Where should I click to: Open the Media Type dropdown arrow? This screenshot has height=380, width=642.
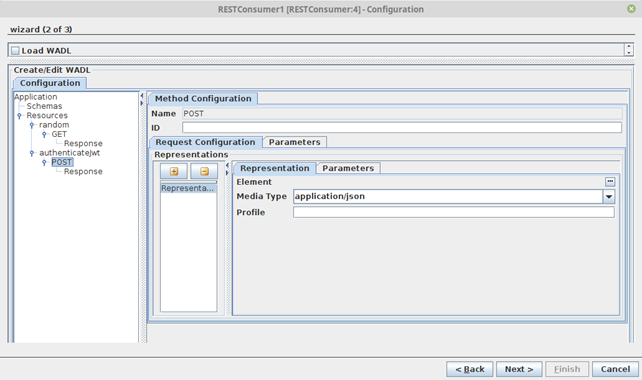point(609,197)
